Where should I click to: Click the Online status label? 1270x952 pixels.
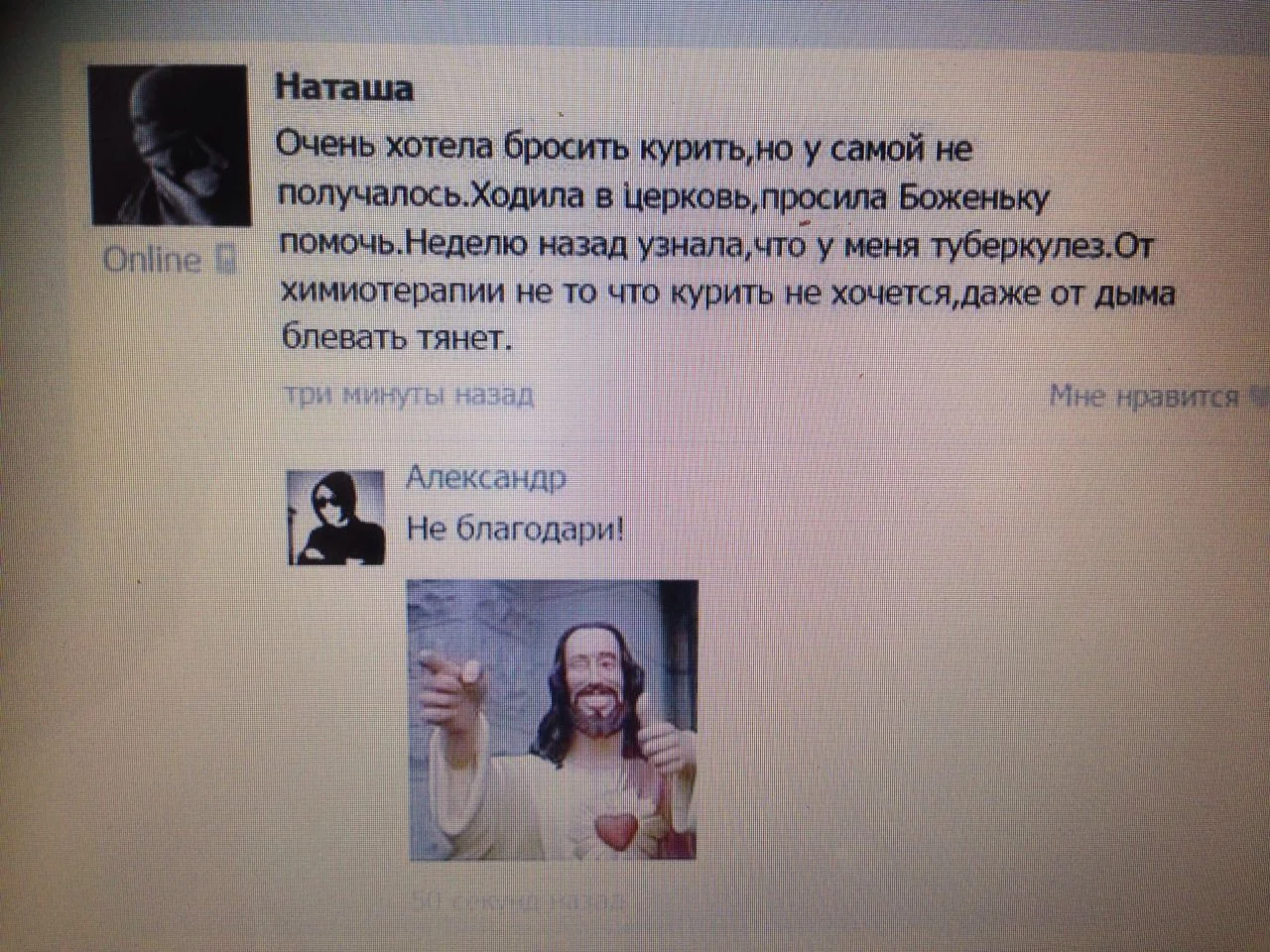tap(152, 260)
